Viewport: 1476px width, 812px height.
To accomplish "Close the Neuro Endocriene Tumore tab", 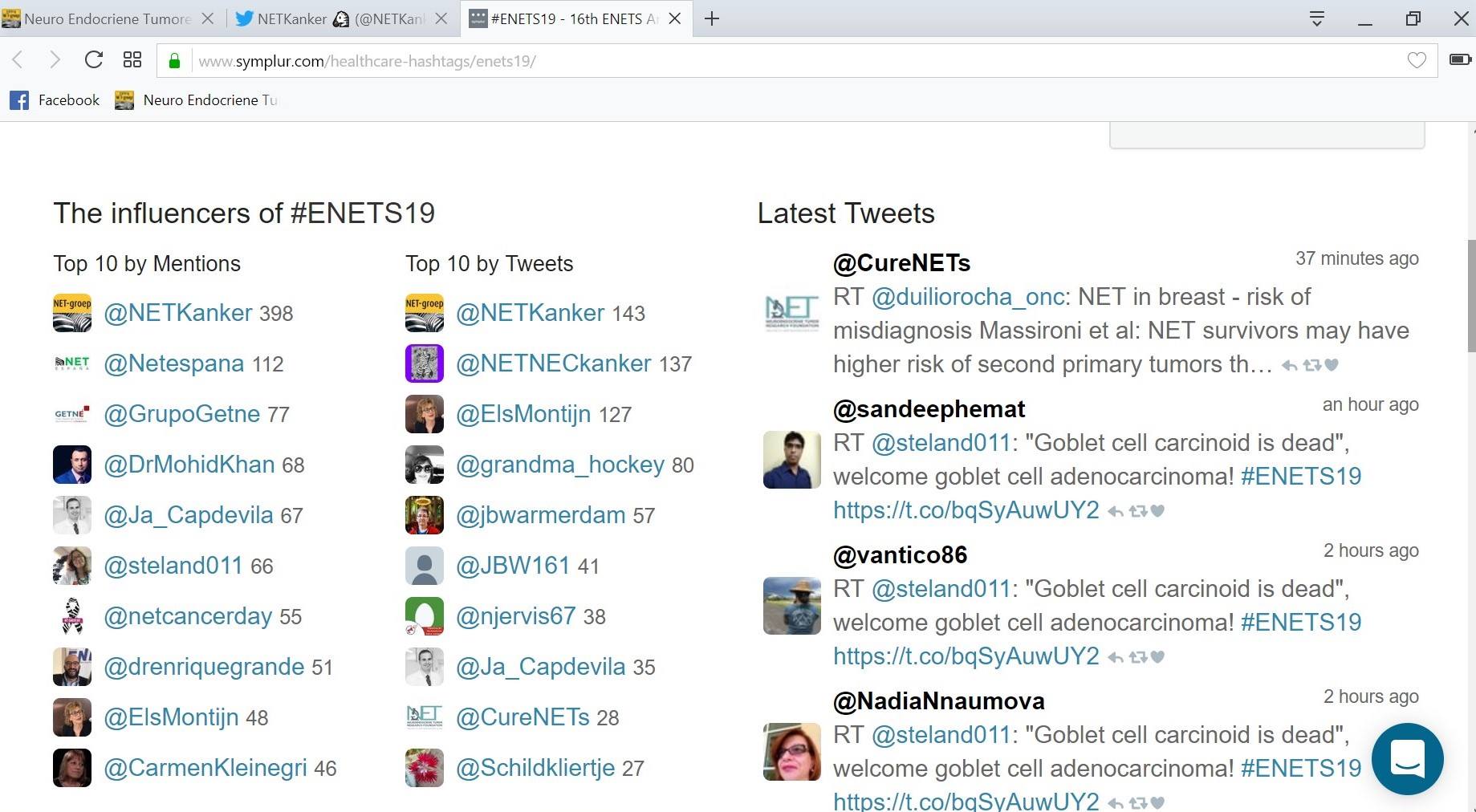I will coord(207,18).
